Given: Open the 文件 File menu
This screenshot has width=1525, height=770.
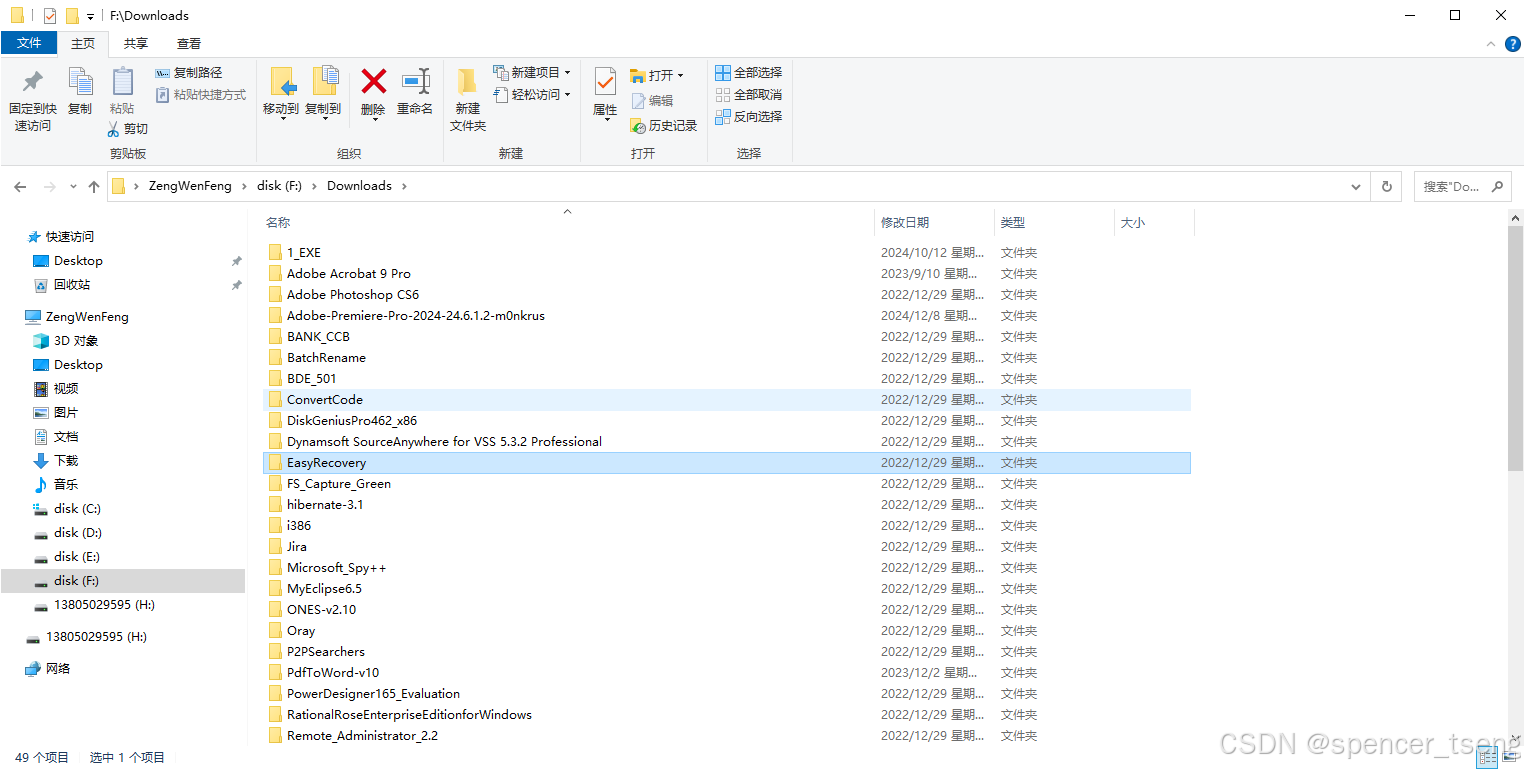Looking at the screenshot, I should click(30, 43).
